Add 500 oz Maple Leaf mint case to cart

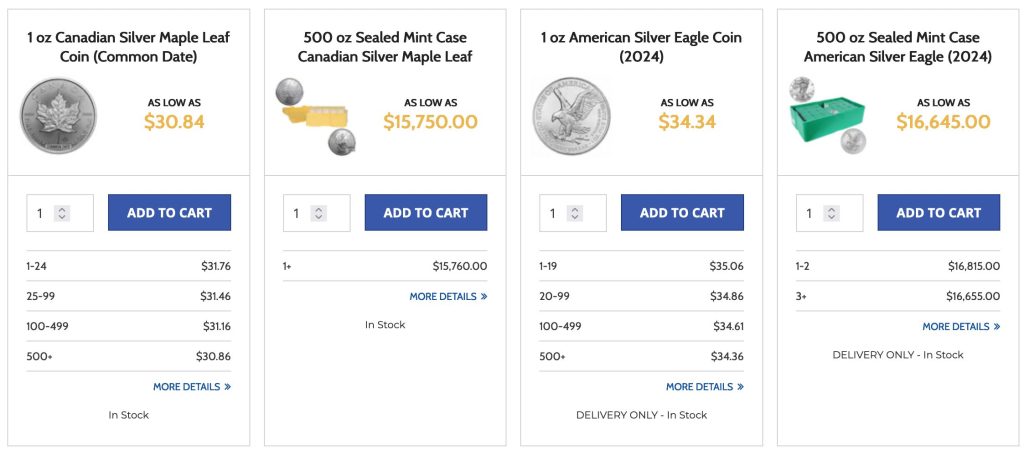tap(426, 213)
